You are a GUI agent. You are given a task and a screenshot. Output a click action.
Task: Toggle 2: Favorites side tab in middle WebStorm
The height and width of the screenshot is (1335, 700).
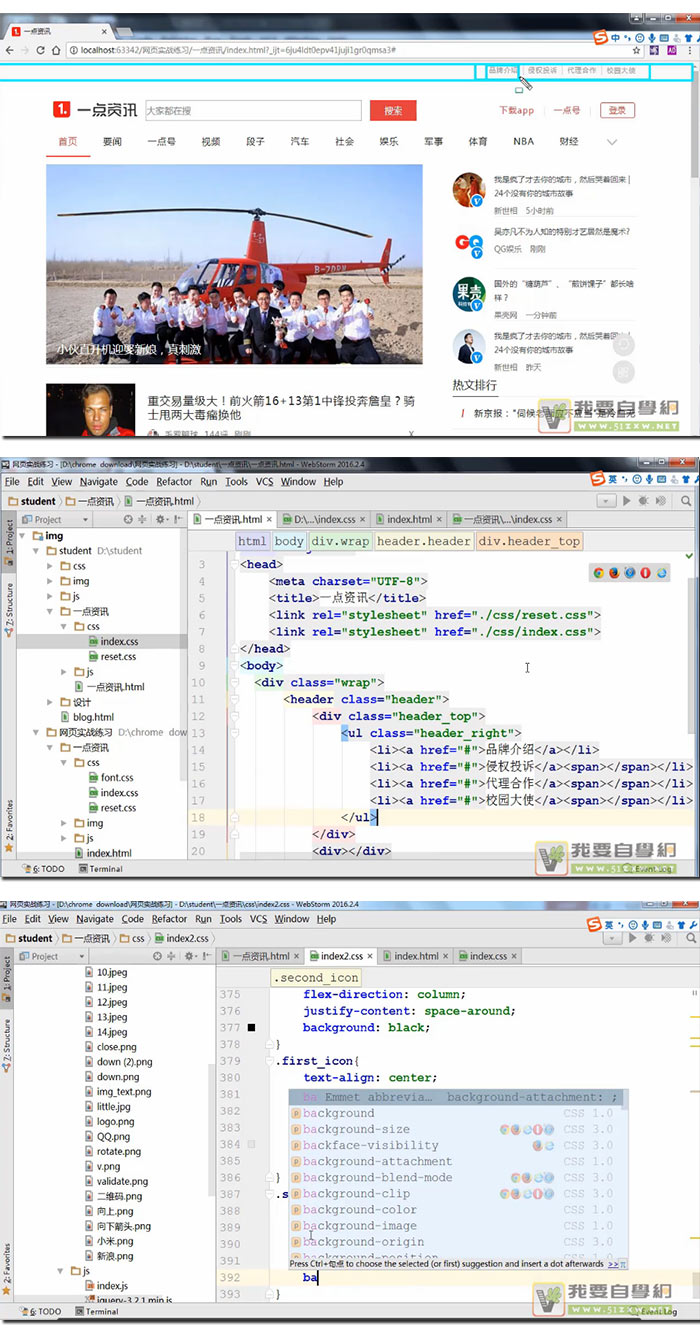coord(8,826)
